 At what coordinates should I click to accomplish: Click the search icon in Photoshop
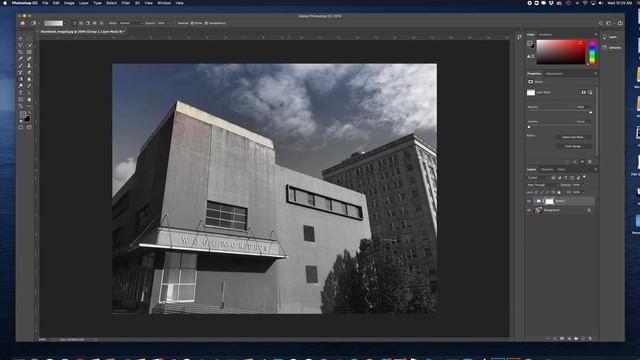click(600, 23)
